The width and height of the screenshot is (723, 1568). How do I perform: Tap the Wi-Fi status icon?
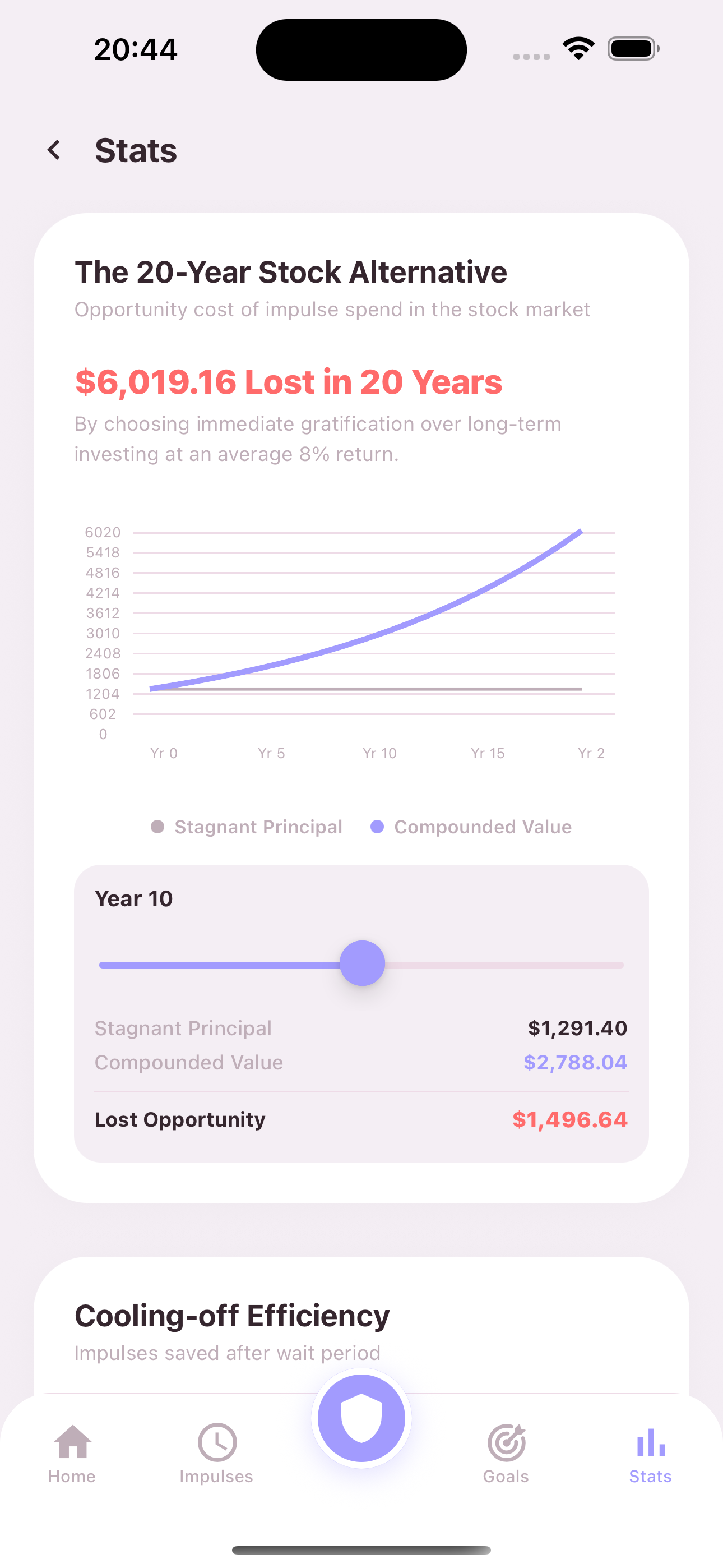click(578, 49)
